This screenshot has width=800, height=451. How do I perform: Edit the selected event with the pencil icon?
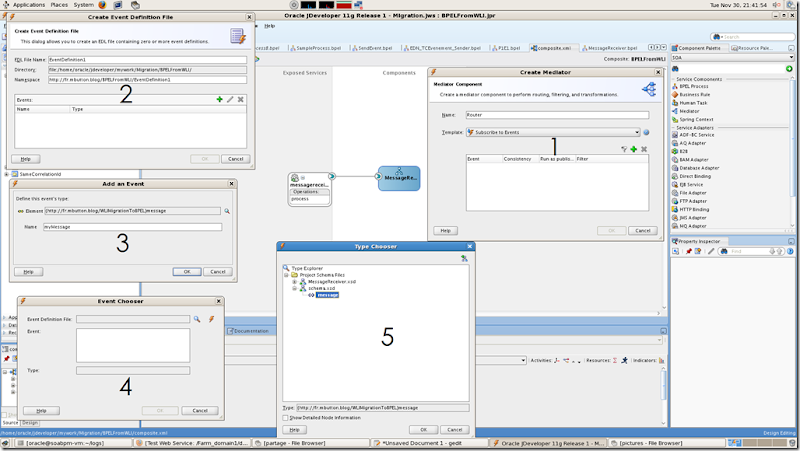click(x=230, y=99)
